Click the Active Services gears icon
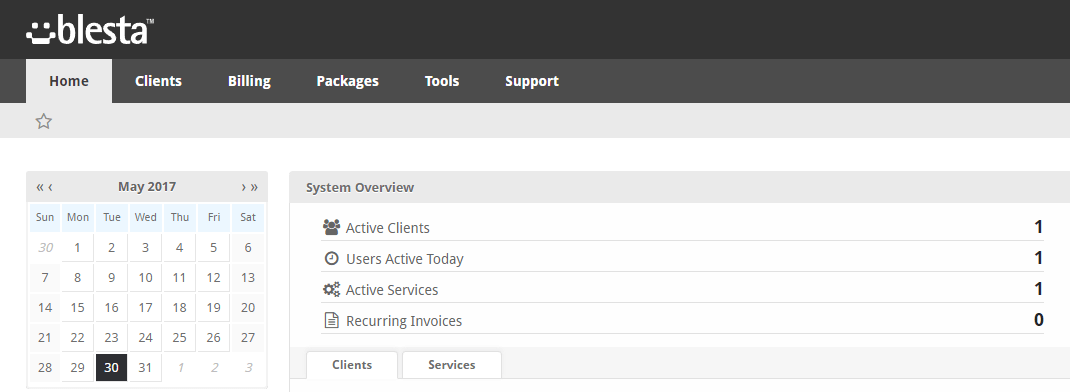Screen dimensions: 1070x392 pos(332,290)
